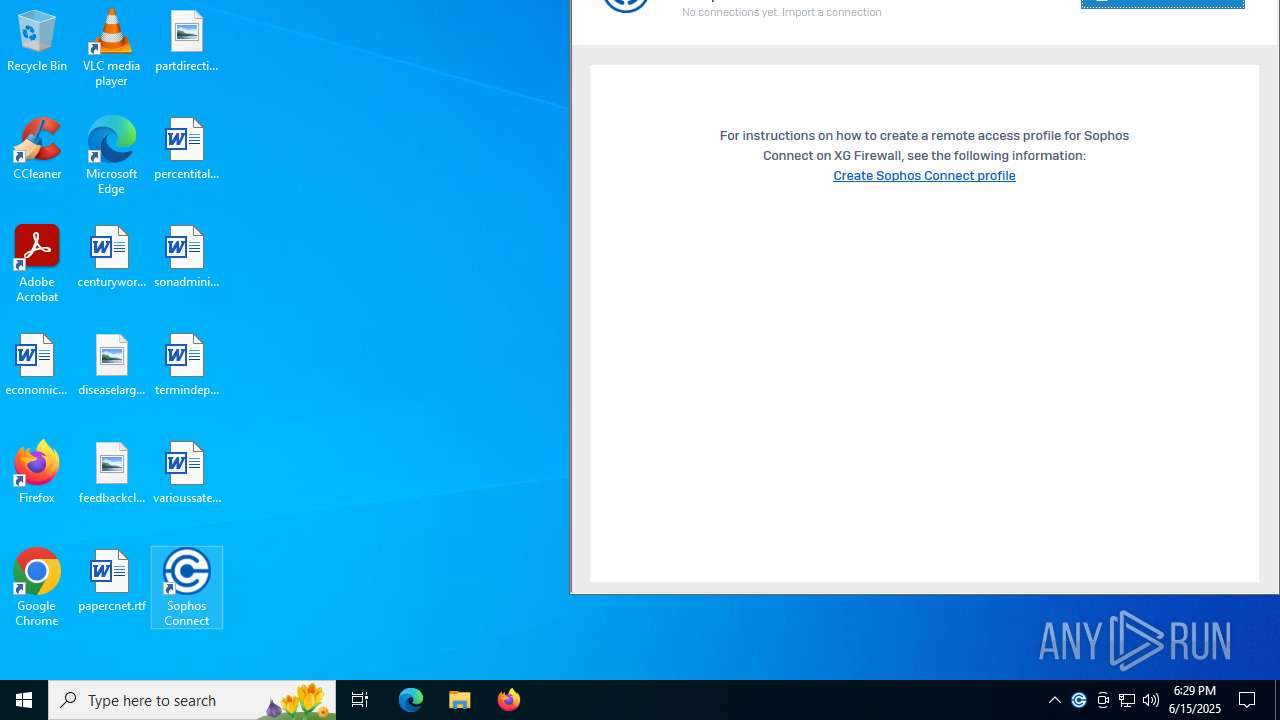Select the economic... Word document
Image resolution: width=1280 pixels, height=720 pixels.
click(37, 366)
